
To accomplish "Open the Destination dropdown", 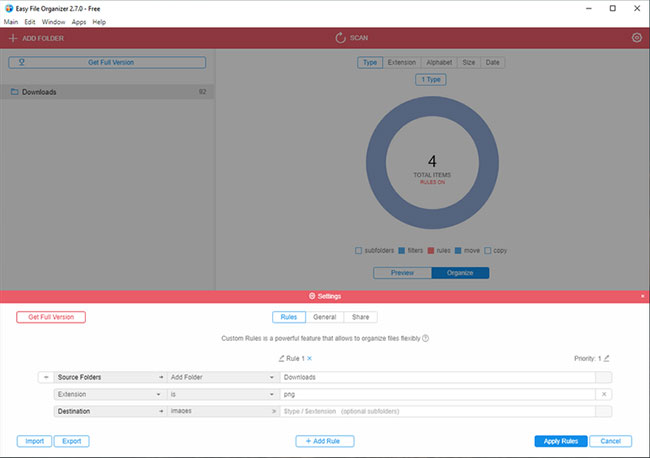I will click(x=110, y=411).
